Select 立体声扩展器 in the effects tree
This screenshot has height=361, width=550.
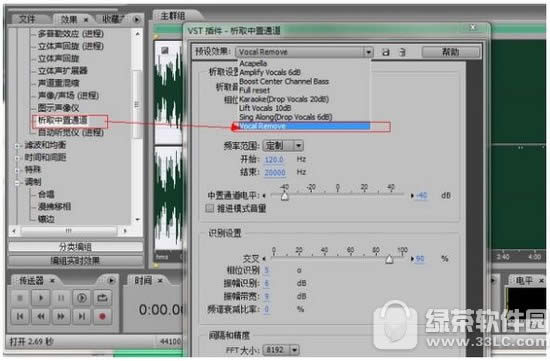tap(63, 71)
